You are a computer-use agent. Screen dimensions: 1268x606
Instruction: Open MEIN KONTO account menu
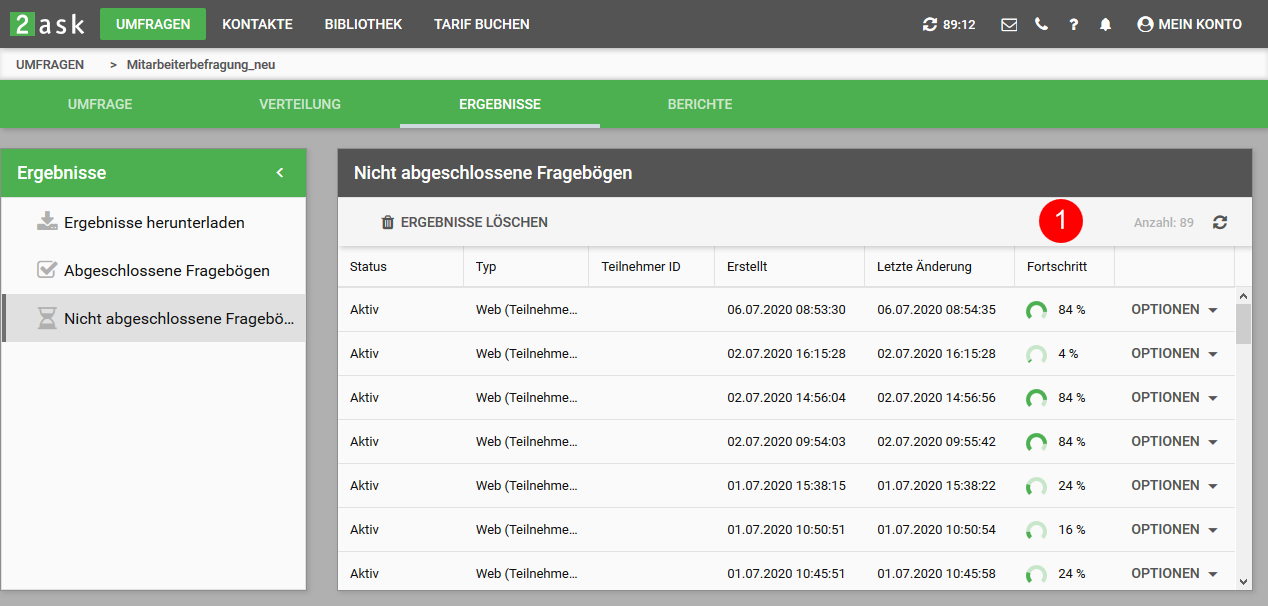tap(1189, 24)
